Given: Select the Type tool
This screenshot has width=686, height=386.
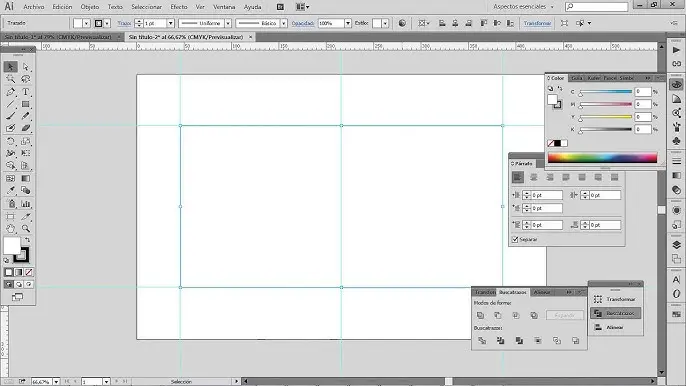Looking at the screenshot, I should point(26,92).
